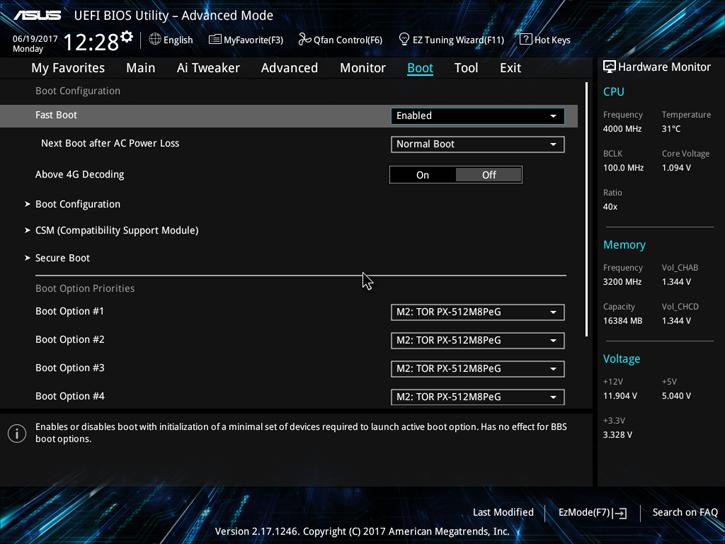Screen dimensions: 725x544
Task: Click the globe language icon
Action: [x=155, y=39]
